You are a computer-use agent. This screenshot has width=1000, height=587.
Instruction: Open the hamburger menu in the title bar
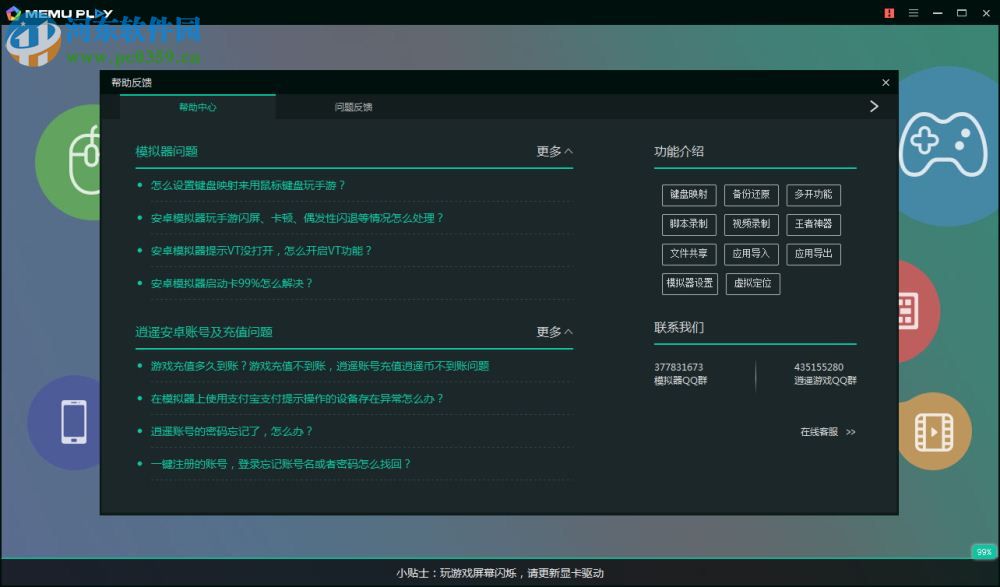coord(913,13)
